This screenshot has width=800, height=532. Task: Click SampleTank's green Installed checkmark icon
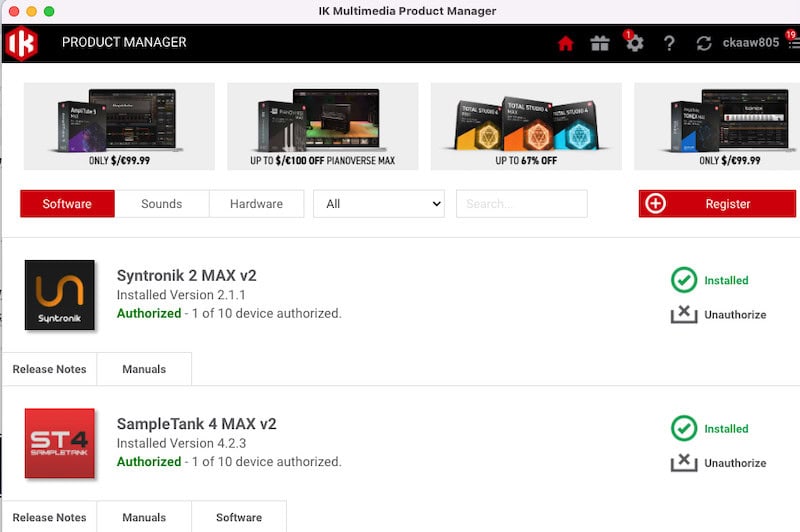[684, 428]
